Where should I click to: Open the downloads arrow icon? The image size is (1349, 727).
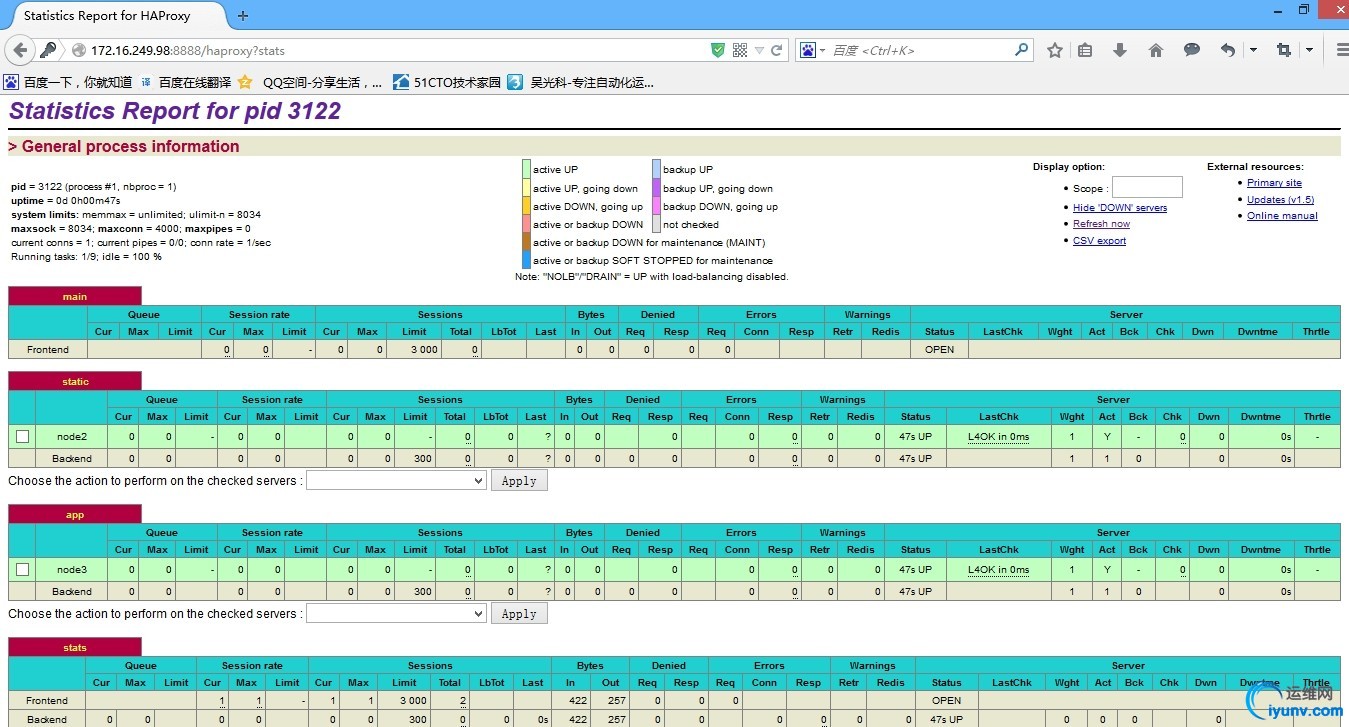click(1120, 50)
